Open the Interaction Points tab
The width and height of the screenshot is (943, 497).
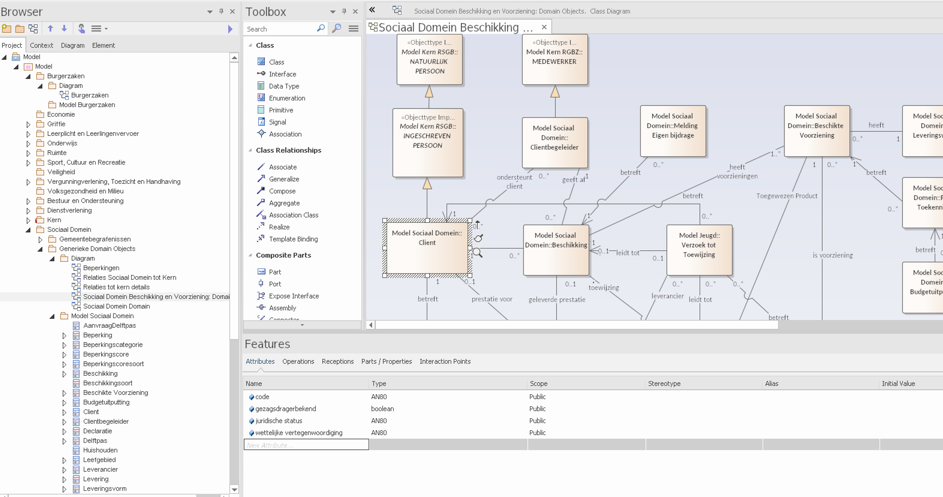click(x=444, y=361)
